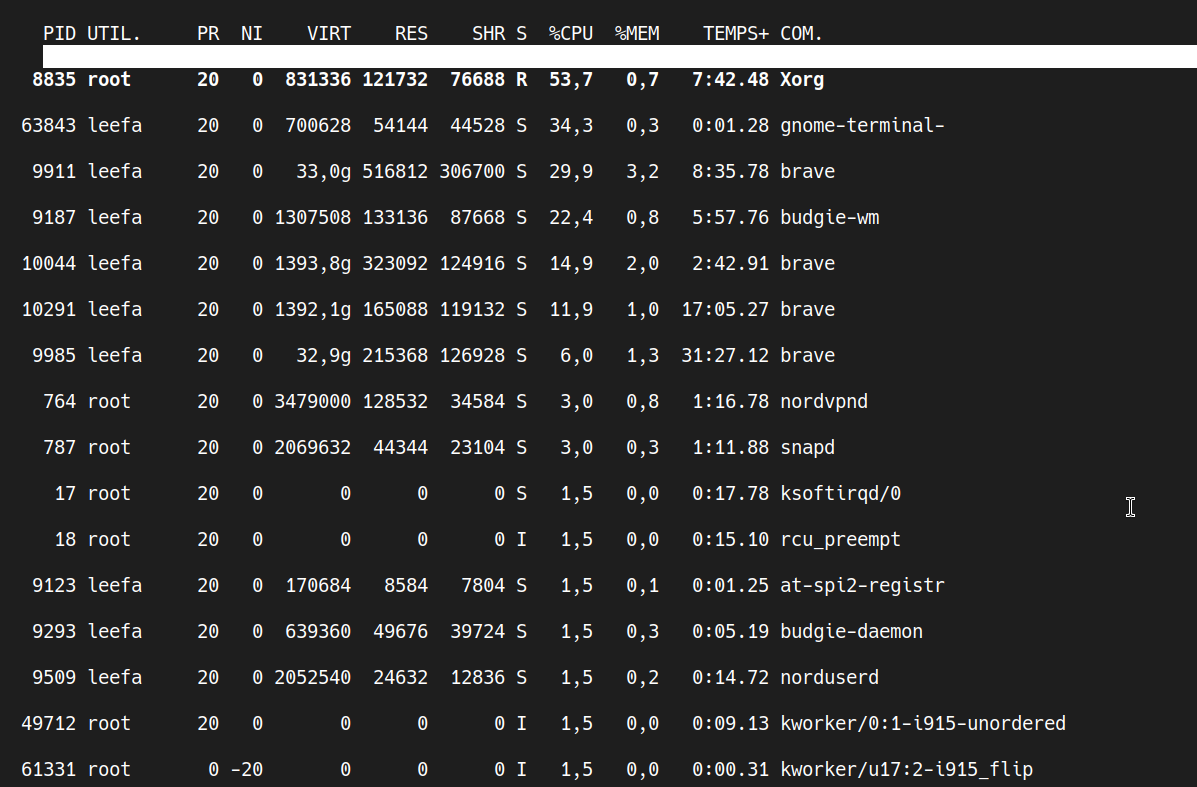Viewport: 1197px width, 787px height.
Task: Click PID 61331
Action: coord(49,769)
